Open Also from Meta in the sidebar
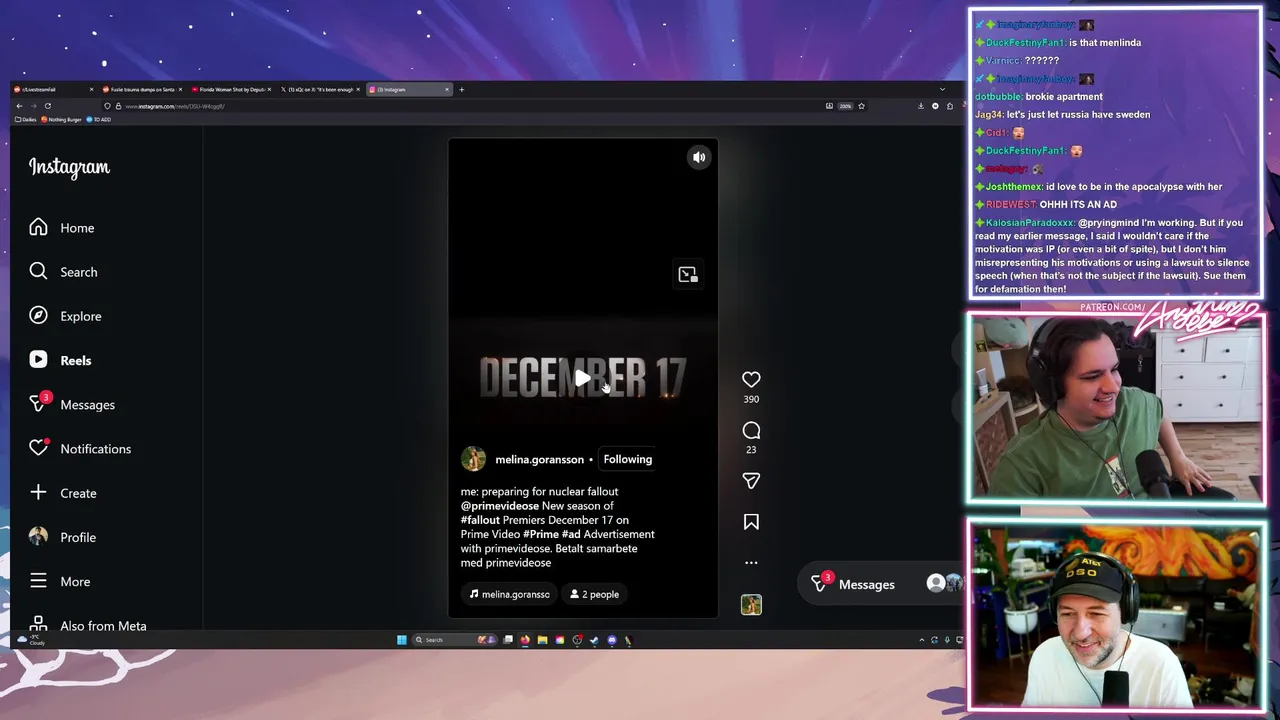The height and width of the screenshot is (720, 1280). pyautogui.click(x=88, y=626)
